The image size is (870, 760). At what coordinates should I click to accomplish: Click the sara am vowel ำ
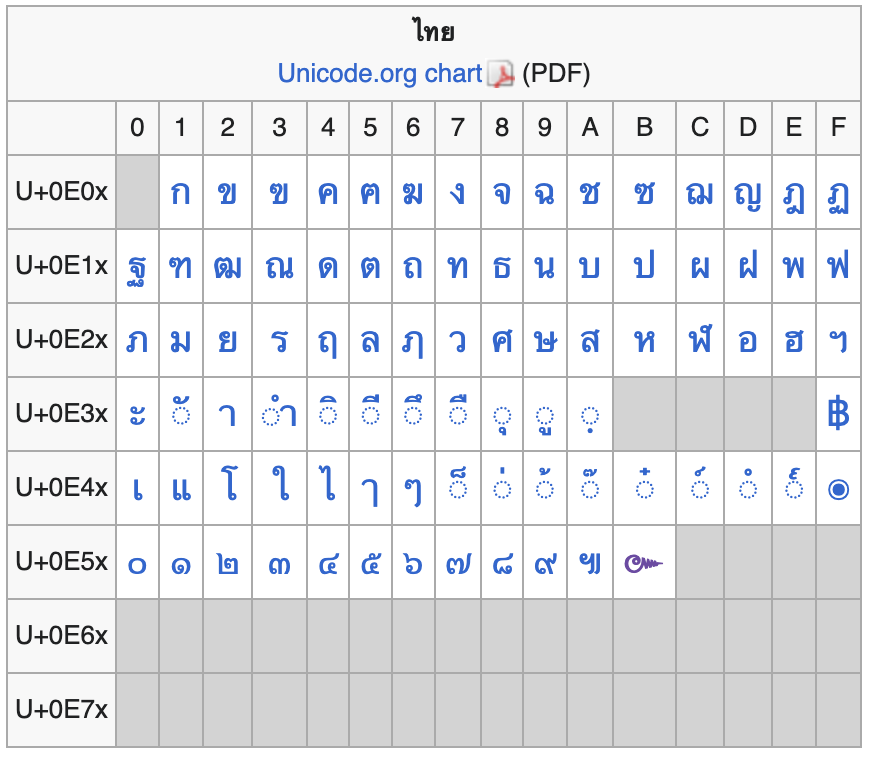pos(279,412)
